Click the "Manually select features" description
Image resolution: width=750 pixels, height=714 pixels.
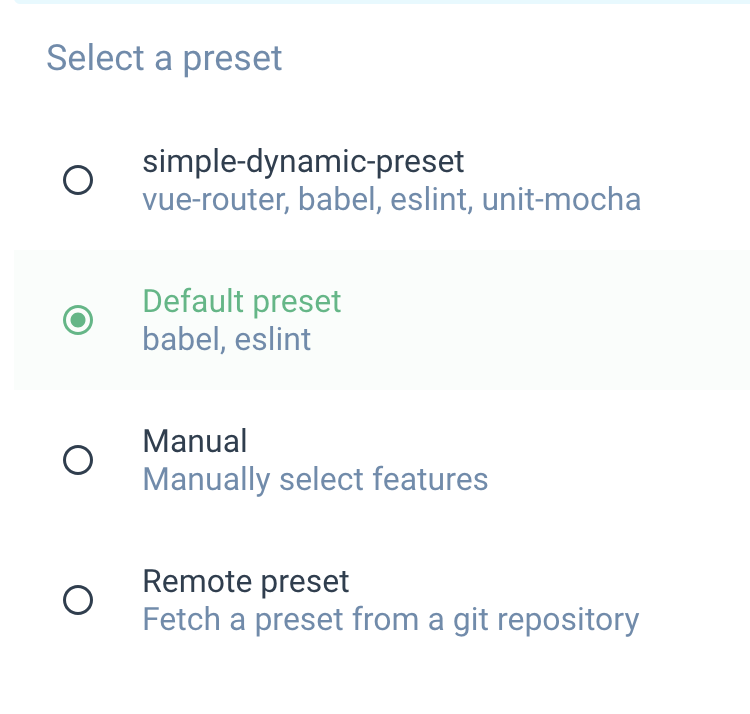pyautogui.click(x=315, y=480)
